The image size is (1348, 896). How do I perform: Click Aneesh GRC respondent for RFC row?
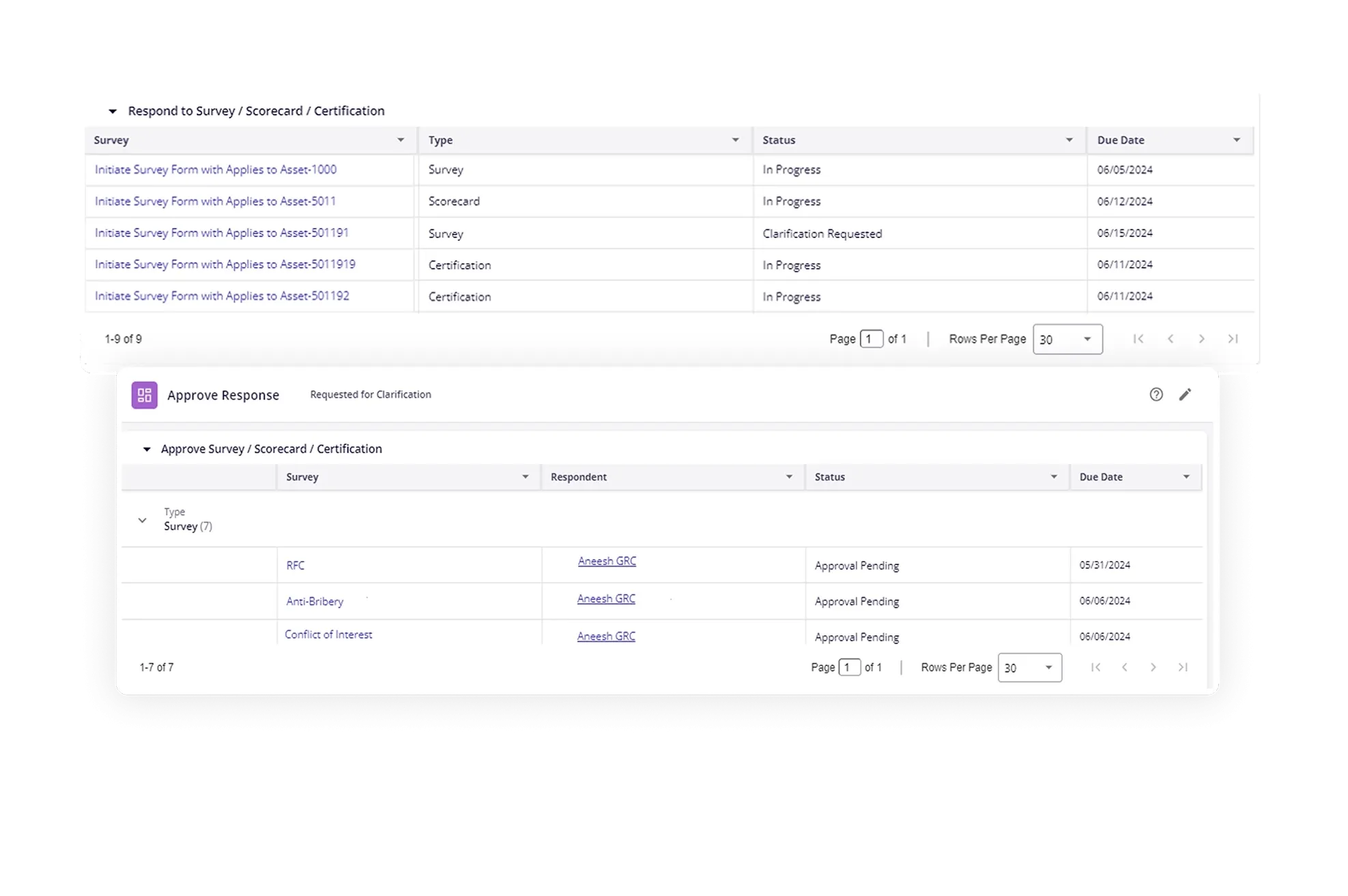pos(607,561)
